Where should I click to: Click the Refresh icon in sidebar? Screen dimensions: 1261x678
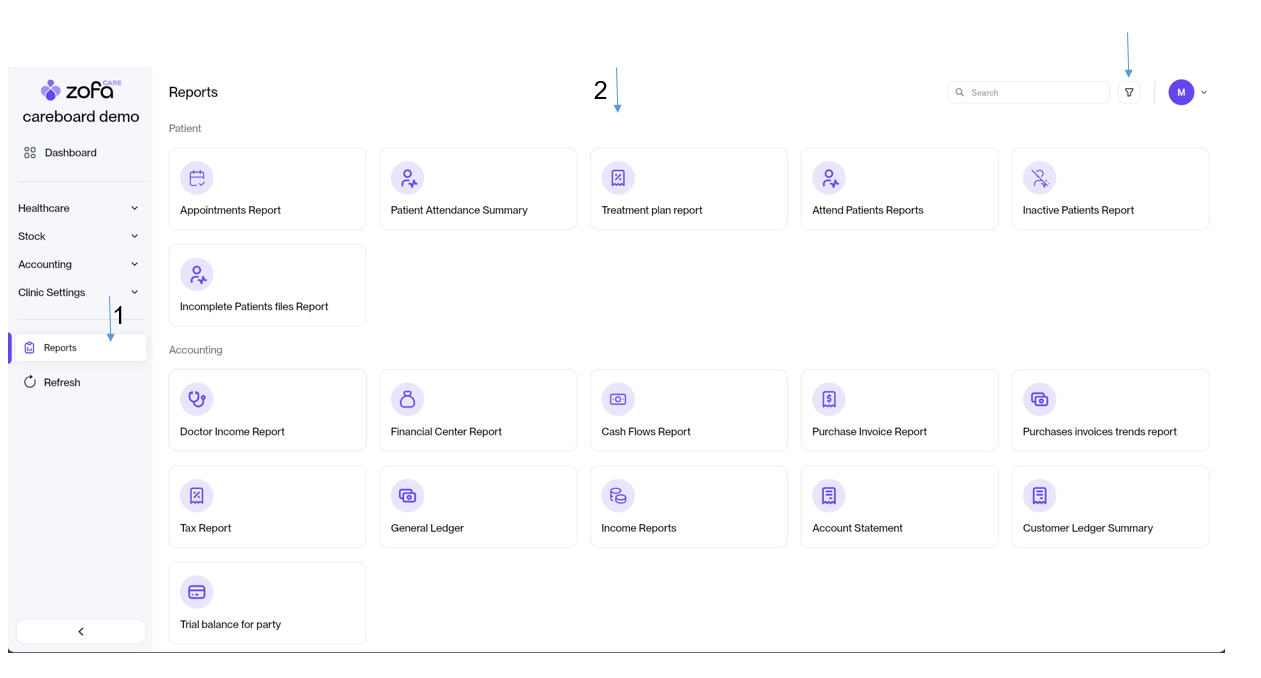point(30,382)
